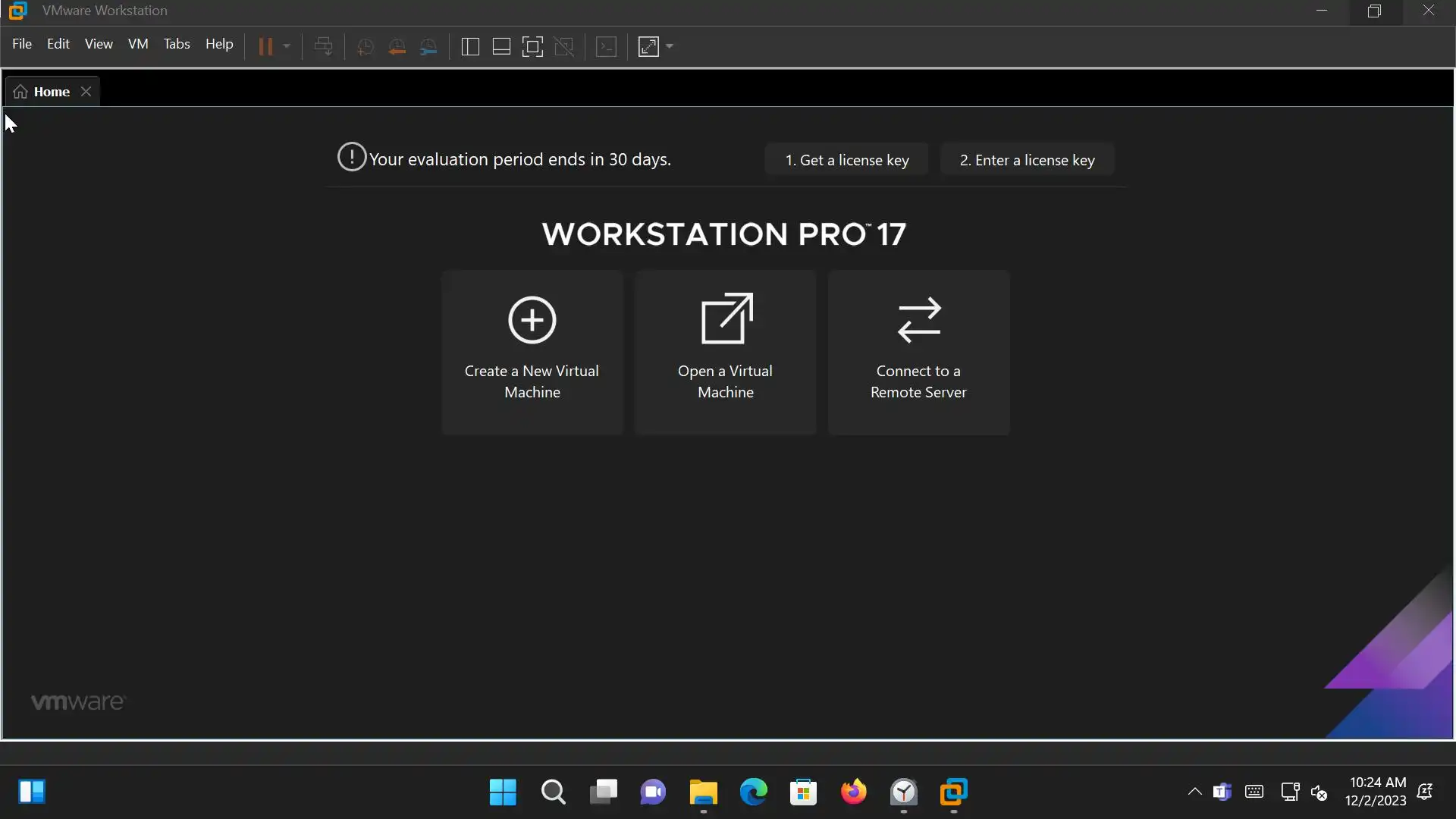Click the manage snapshots wrench-clock icon
This screenshot has width=1456, height=819.
428,47
